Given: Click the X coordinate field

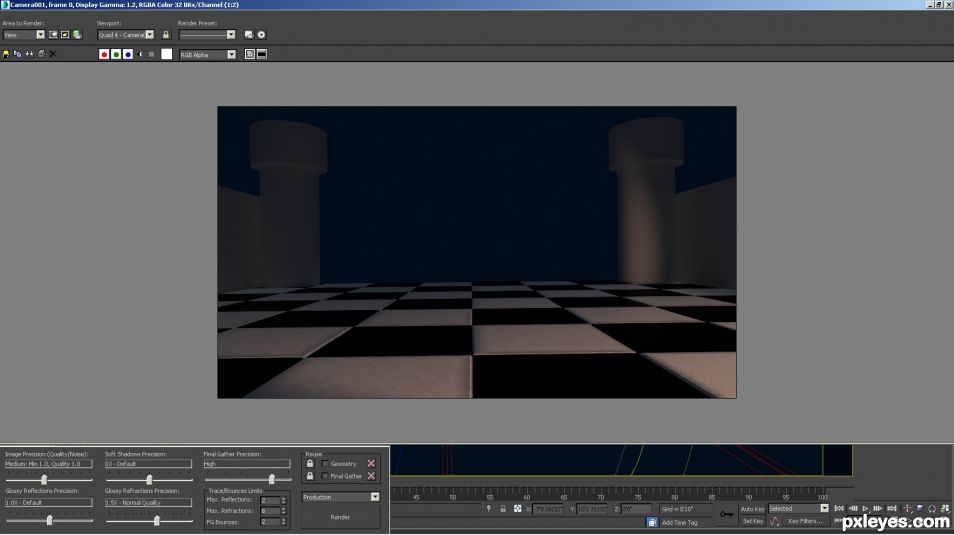Looking at the screenshot, I should pyautogui.click(x=548, y=509).
